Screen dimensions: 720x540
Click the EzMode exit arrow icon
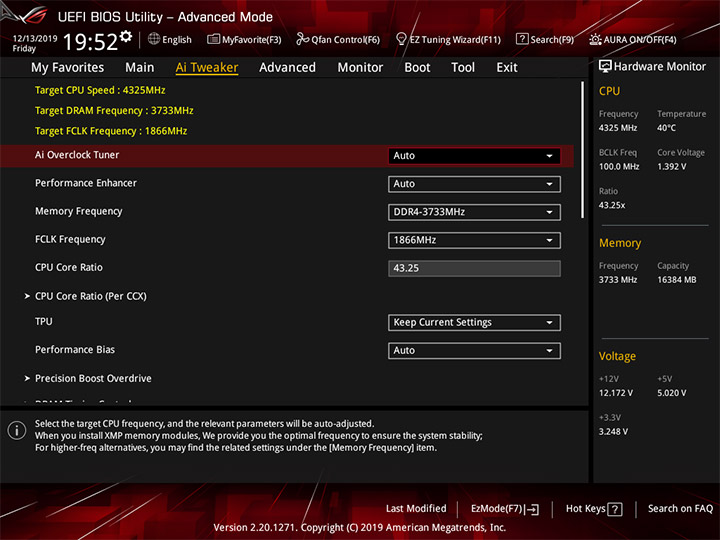[x=532, y=509]
